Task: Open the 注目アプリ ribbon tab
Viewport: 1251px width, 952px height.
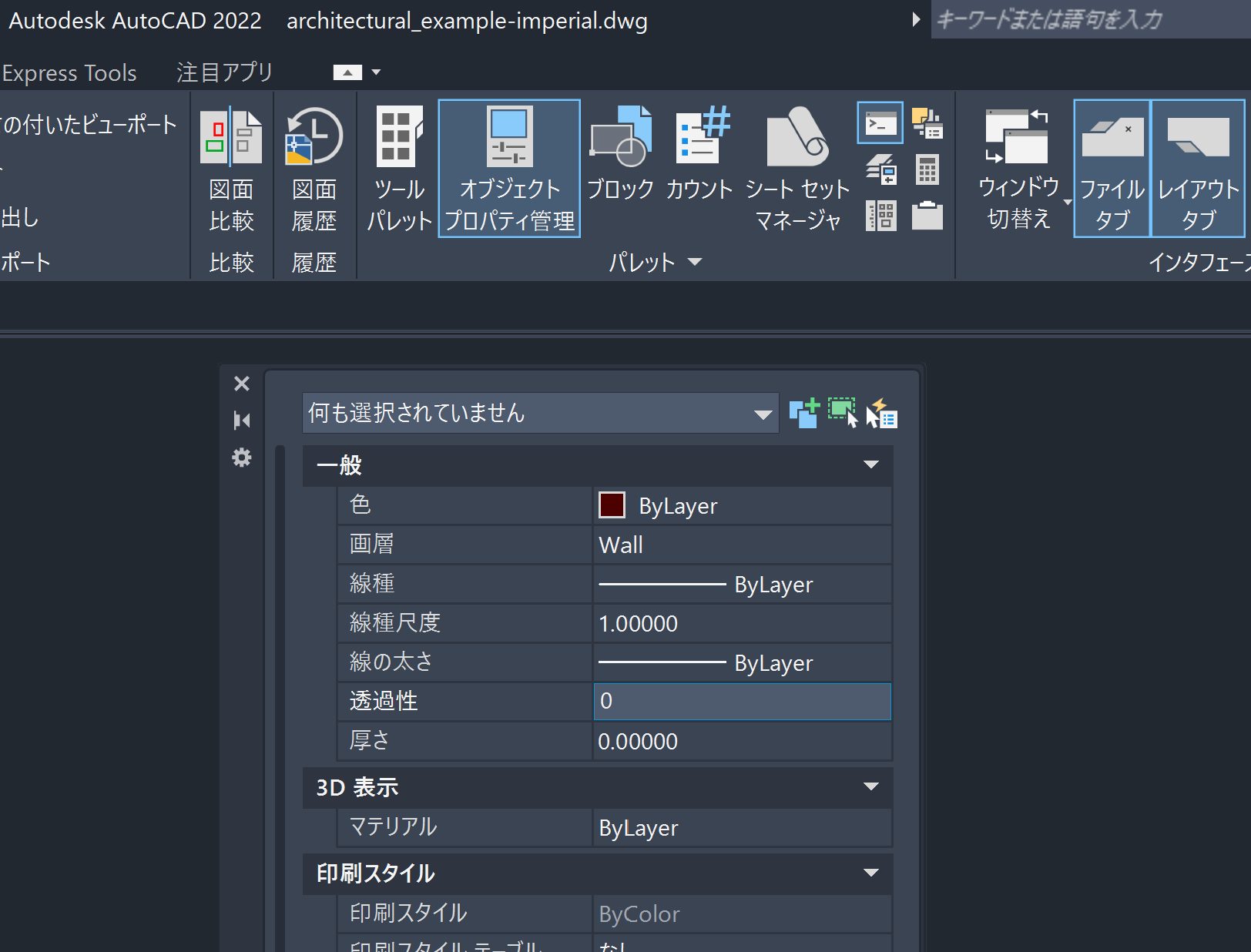Action: (x=224, y=72)
